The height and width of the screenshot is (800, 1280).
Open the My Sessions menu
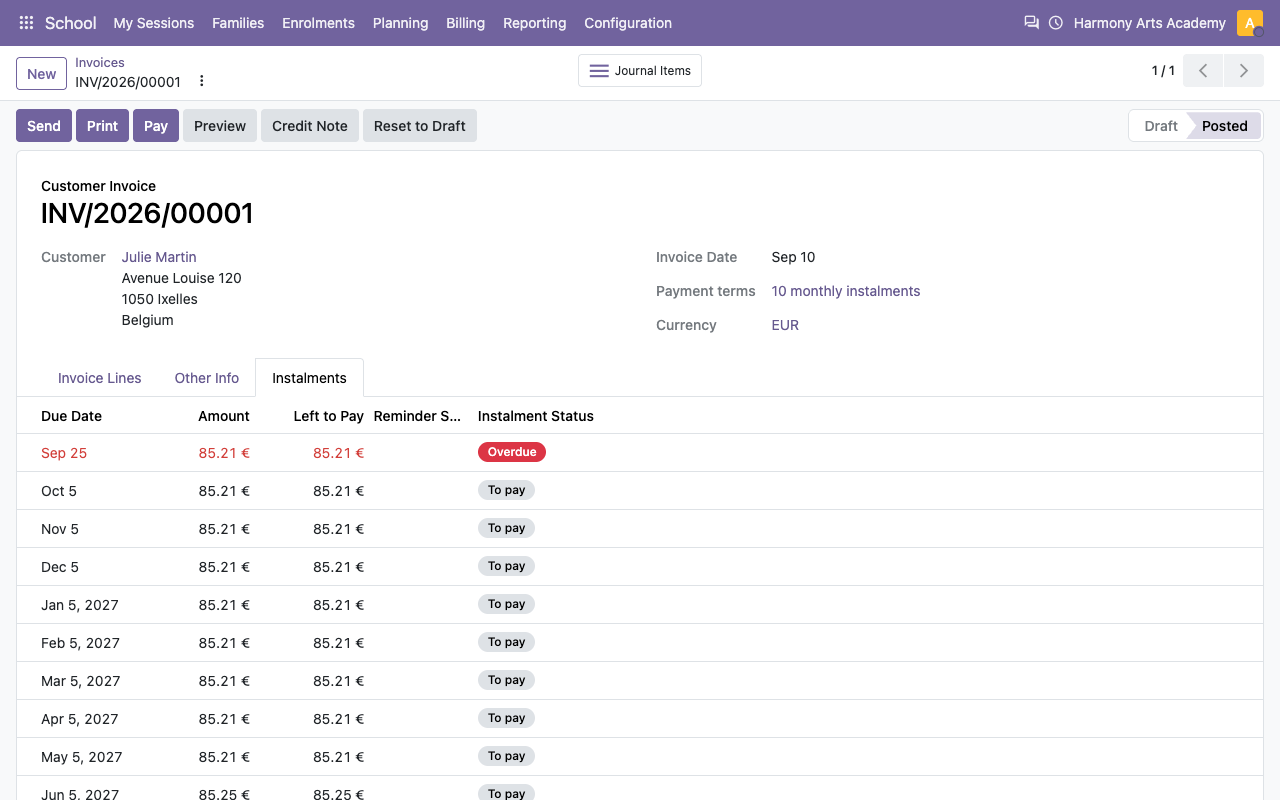pyautogui.click(x=154, y=23)
